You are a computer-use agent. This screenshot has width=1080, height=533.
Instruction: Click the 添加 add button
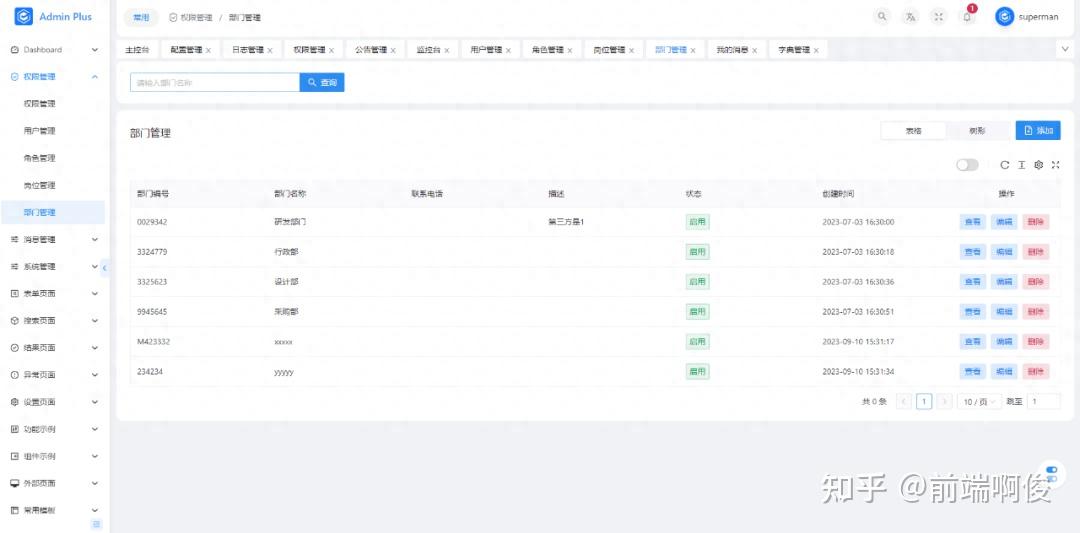click(x=1038, y=130)
